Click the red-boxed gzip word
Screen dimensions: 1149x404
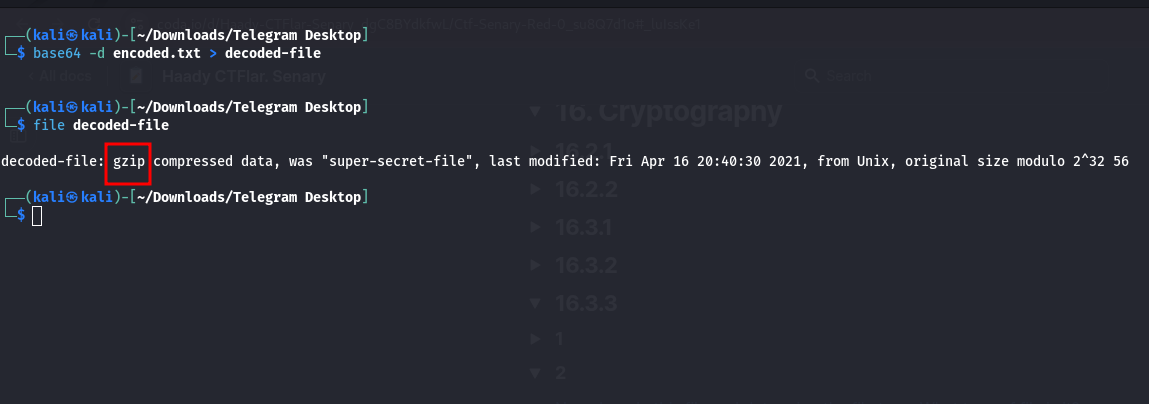[x=128, y=162]
